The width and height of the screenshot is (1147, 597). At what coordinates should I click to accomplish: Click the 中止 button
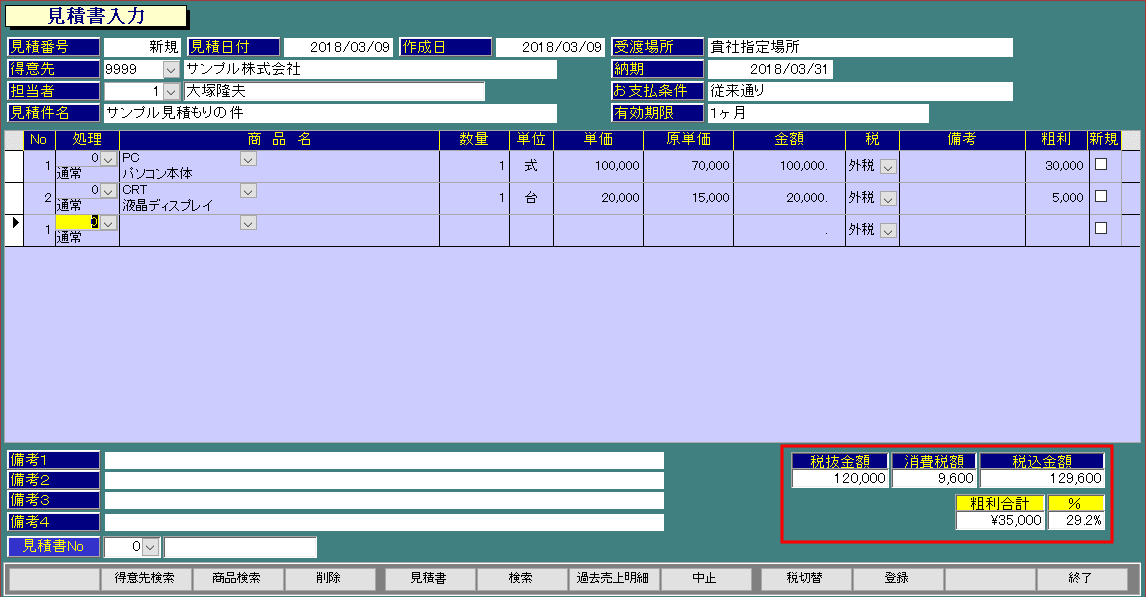coord(705,578)
